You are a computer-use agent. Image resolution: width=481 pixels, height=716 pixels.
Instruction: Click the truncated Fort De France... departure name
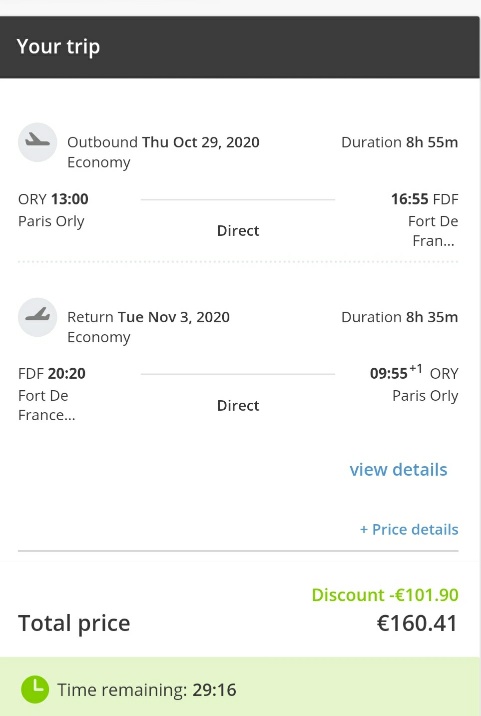pyautogui.click(x=47, y=405)
